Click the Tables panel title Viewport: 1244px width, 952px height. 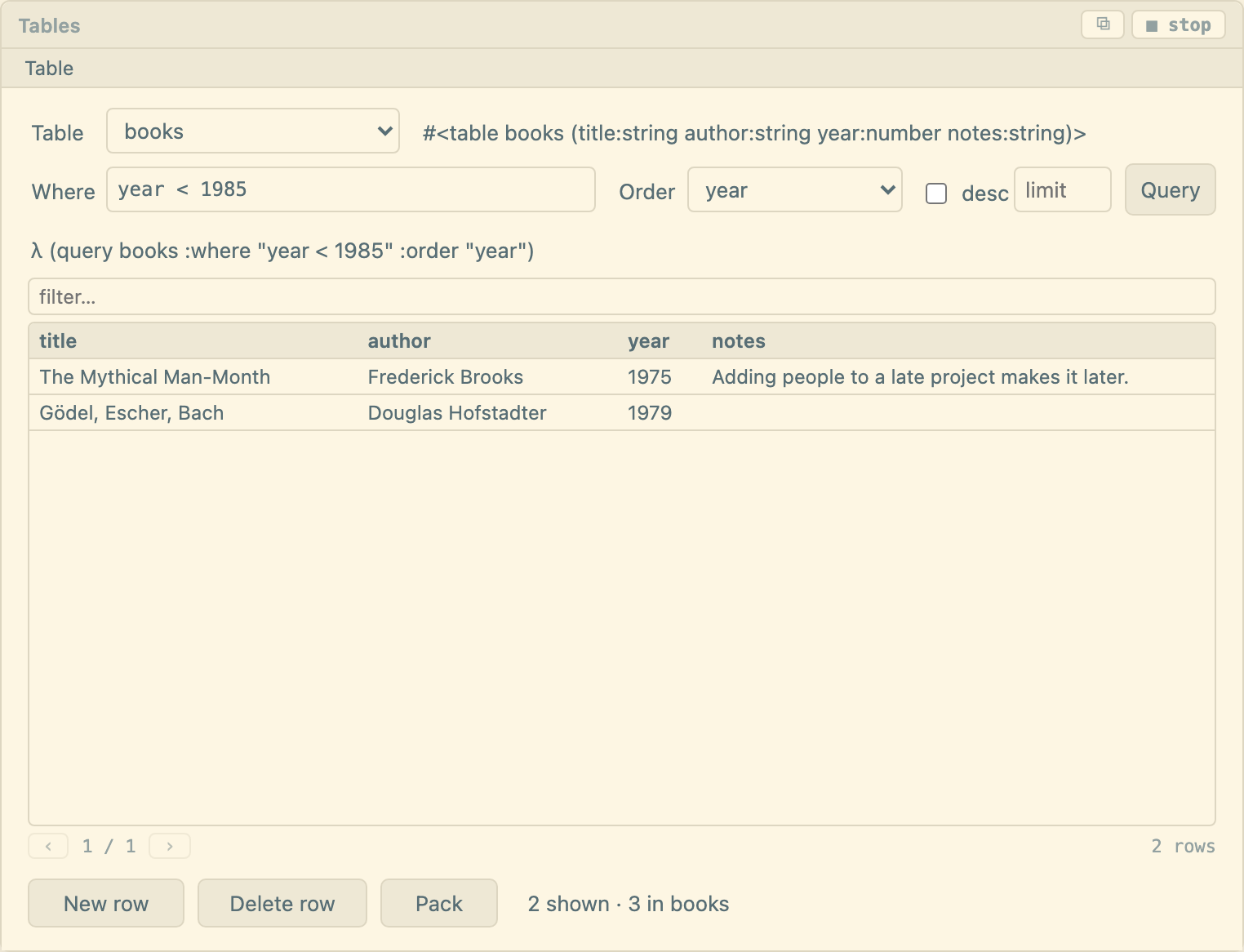pyautogui.click(x=49, y=25)
